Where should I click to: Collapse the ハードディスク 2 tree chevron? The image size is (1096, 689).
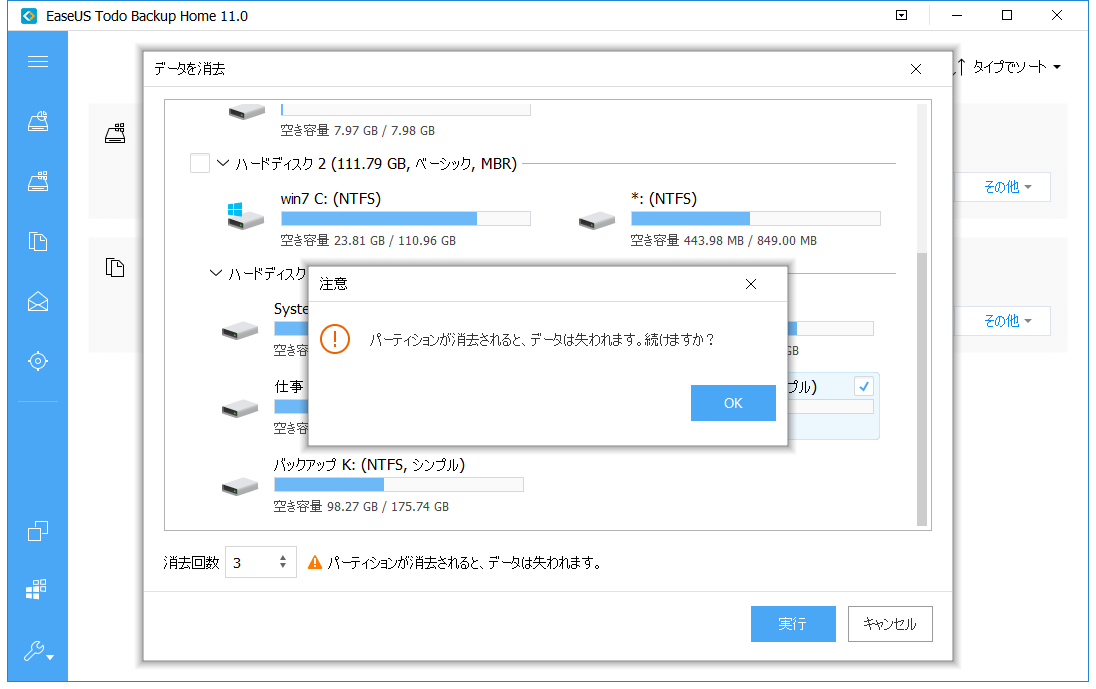(222, 163)
